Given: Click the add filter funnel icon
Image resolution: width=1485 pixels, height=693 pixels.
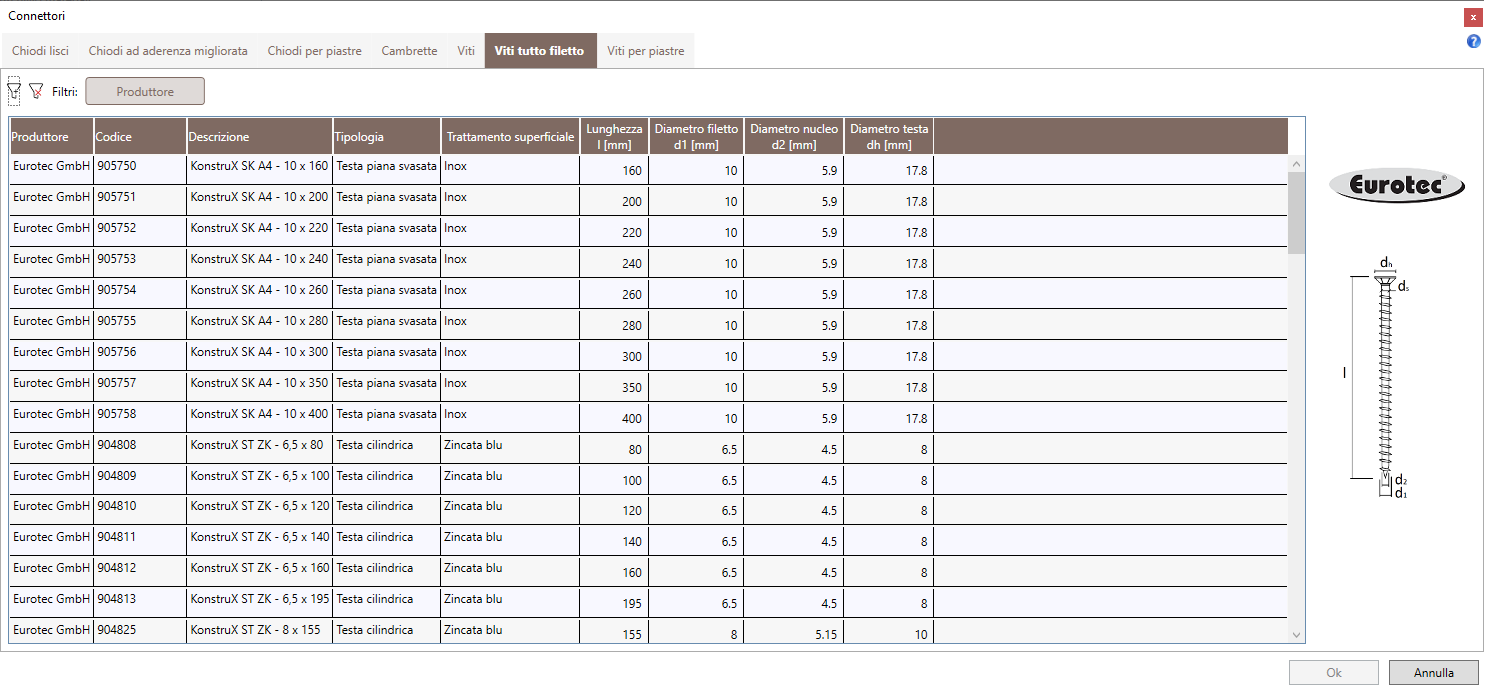Looking at the screenshot, I should tap(14, 91).
